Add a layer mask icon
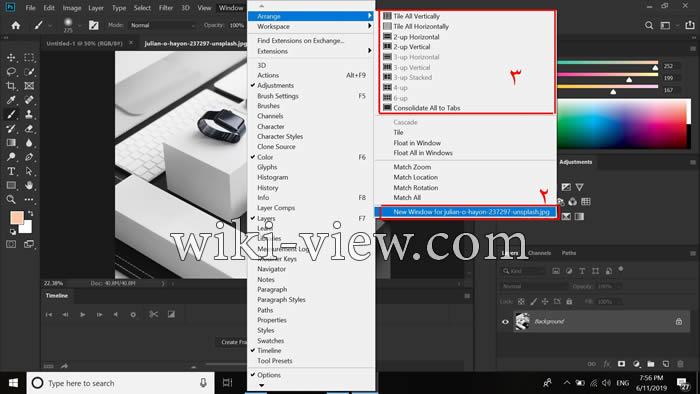The image size is (700, 394). tap(621, 364)
